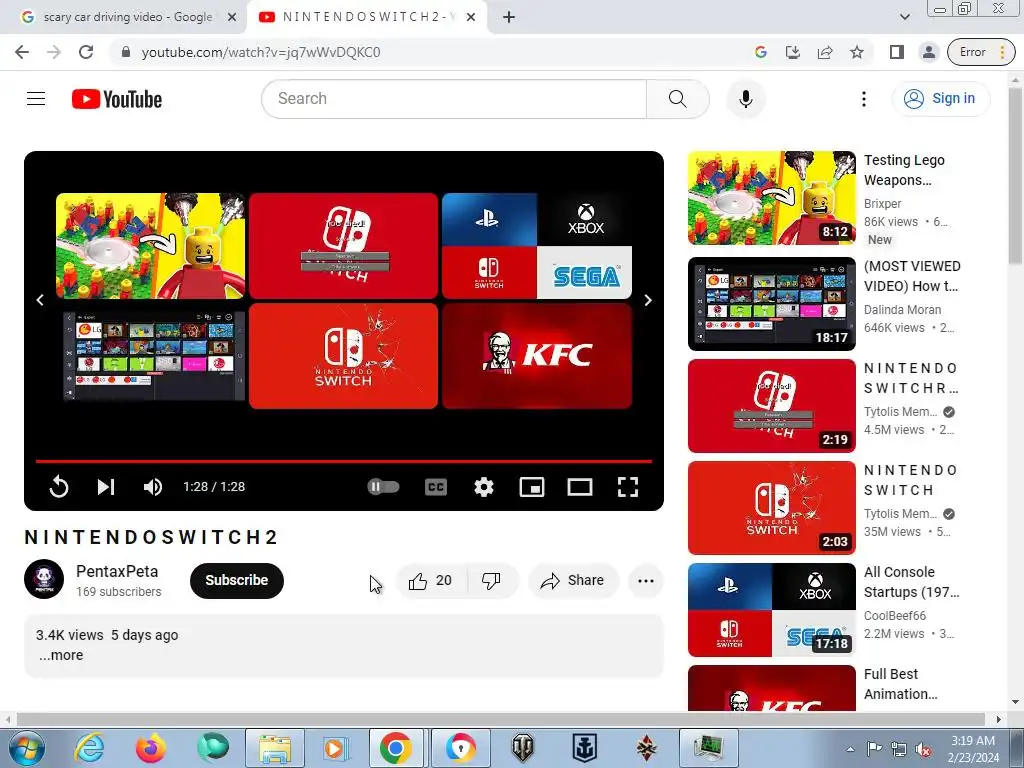Open a new browser tab

[x=509, y=18]
